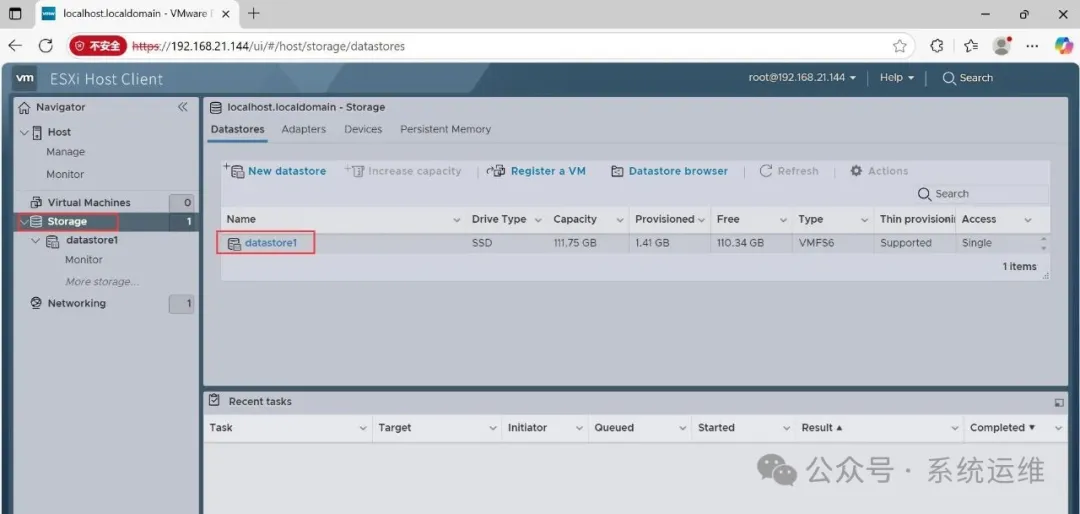1080x514 pixels.
Task: Click the not secure warning badge
Action: 98,46
